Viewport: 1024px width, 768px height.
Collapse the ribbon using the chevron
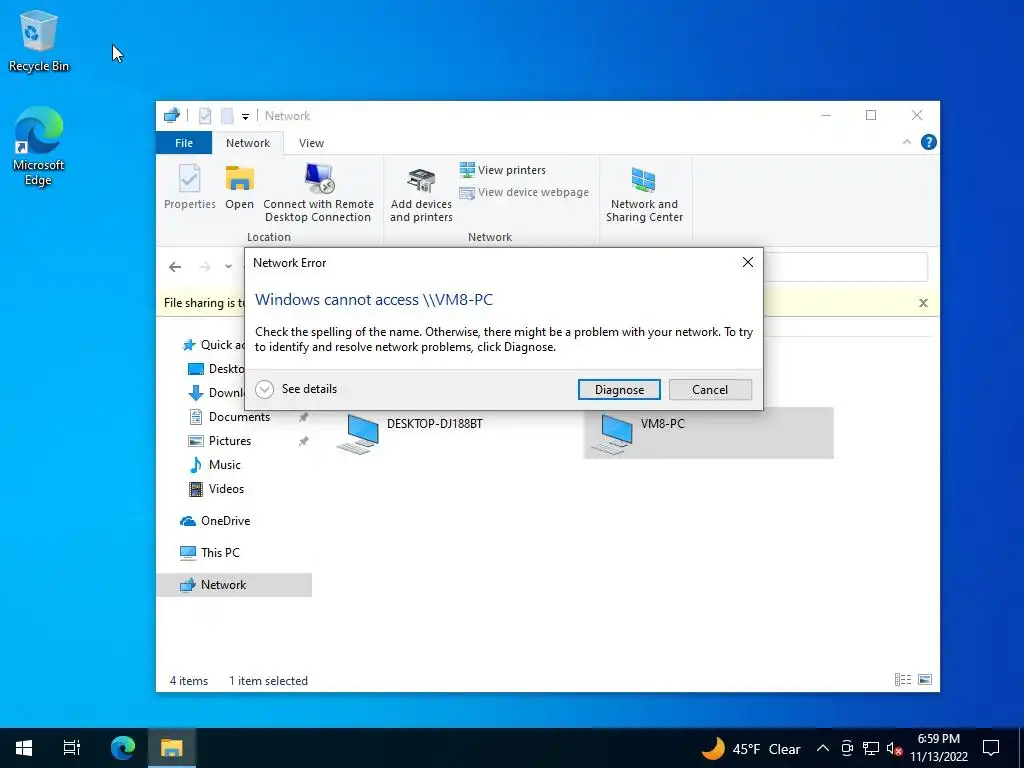pyautogui.click(x=906, y=142)
